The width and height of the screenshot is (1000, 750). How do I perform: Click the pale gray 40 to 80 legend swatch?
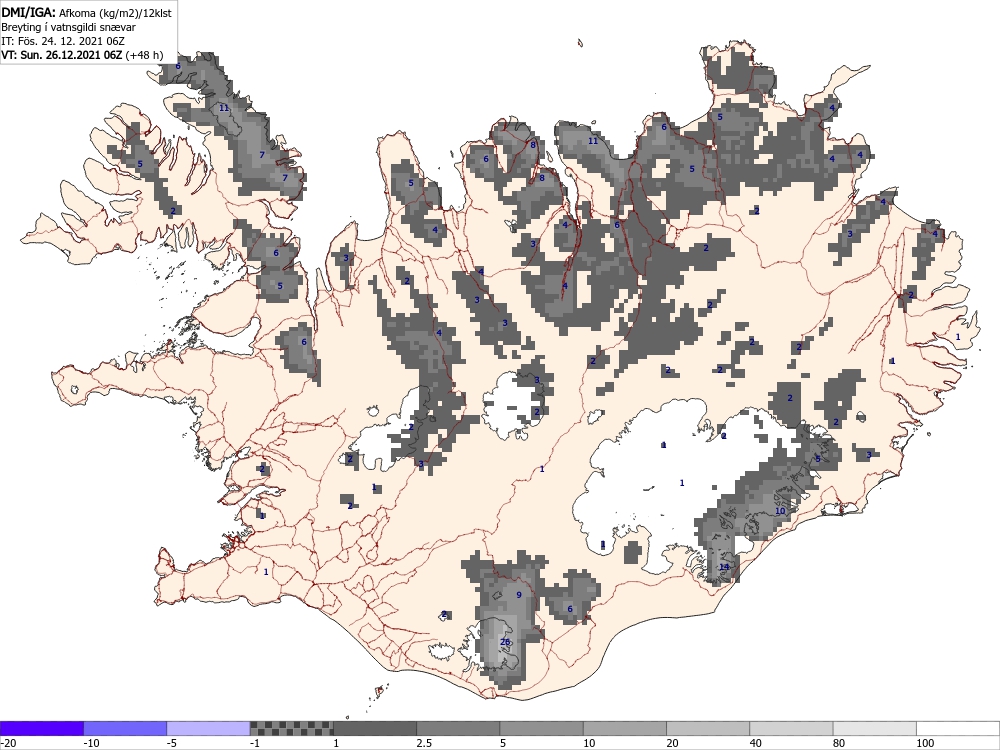pyautogui.click(x=791, y=728)
